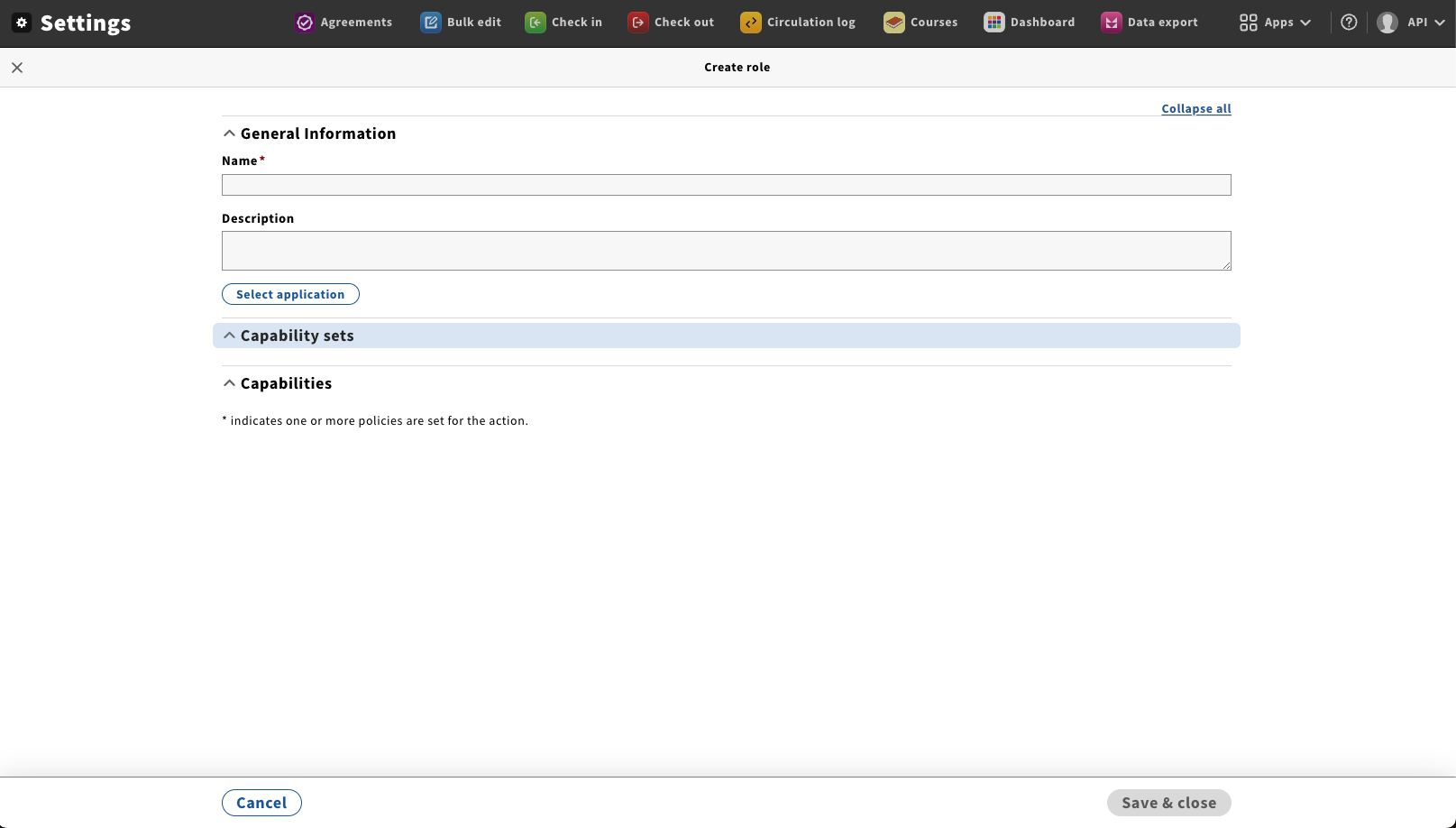The height and width of the screenshot is (828, 1456).
Task: Open the Check out app icon
Action: pos(638,23)
